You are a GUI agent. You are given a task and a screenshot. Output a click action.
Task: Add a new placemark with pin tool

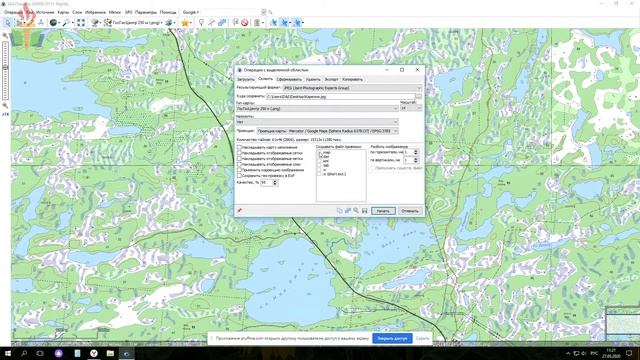click(201, 23)
